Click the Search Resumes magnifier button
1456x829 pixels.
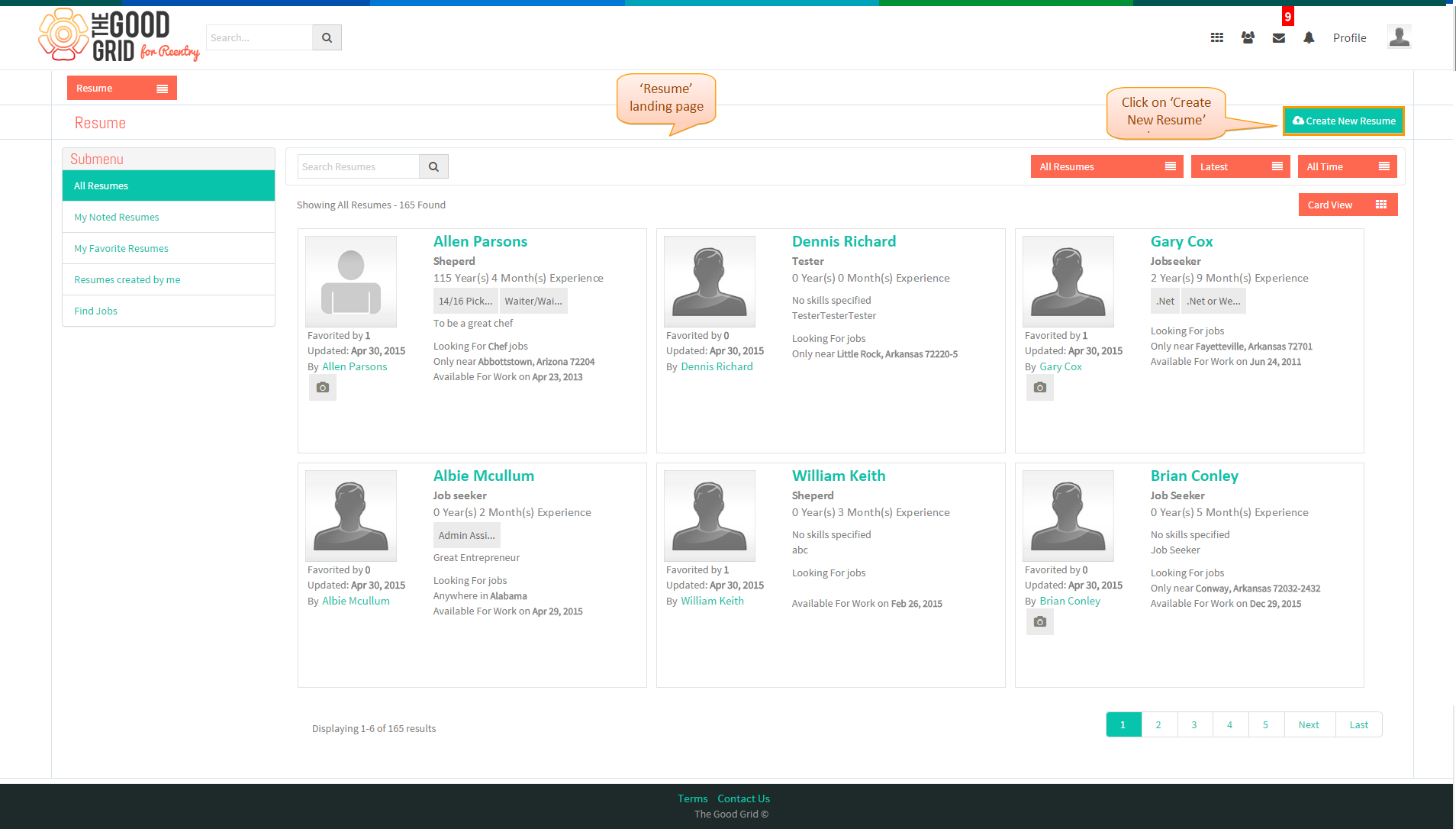point(433,166)
